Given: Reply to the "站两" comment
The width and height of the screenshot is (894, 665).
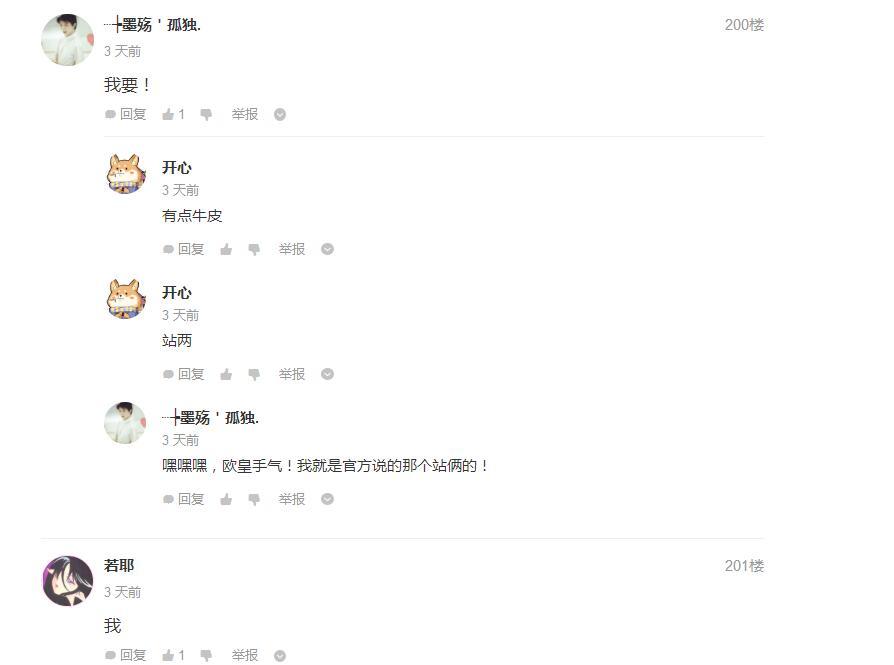Looking at the screenshot, I should (184, 374).
